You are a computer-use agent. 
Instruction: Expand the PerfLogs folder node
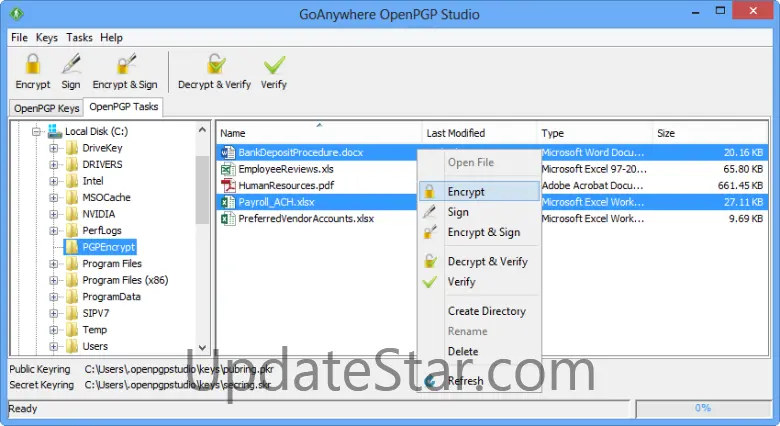click(x=54, y=231)
